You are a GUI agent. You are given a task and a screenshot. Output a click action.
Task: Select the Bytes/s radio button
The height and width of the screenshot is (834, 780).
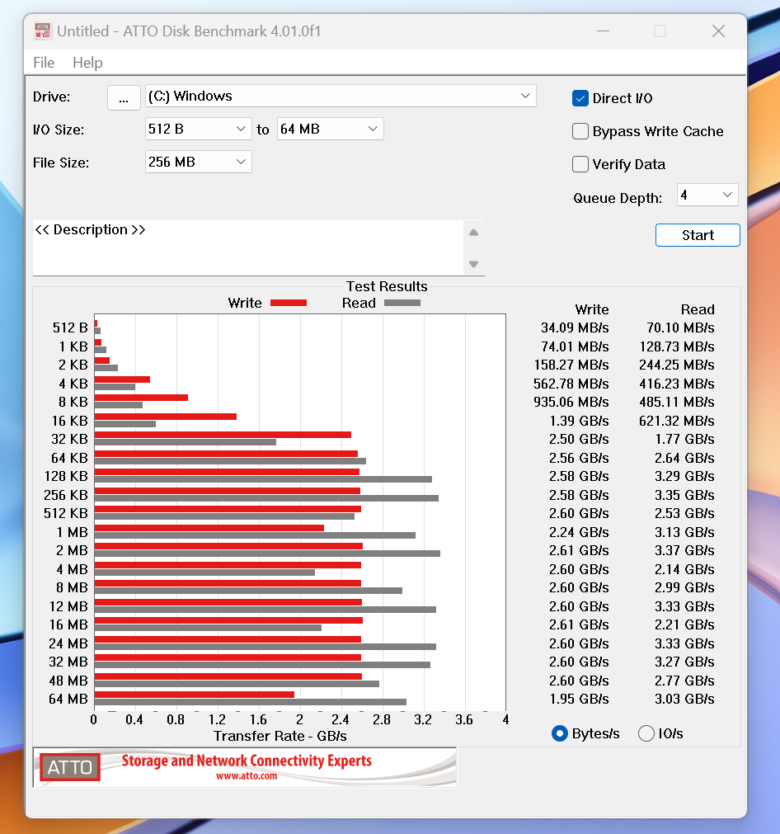coord(560,733)
